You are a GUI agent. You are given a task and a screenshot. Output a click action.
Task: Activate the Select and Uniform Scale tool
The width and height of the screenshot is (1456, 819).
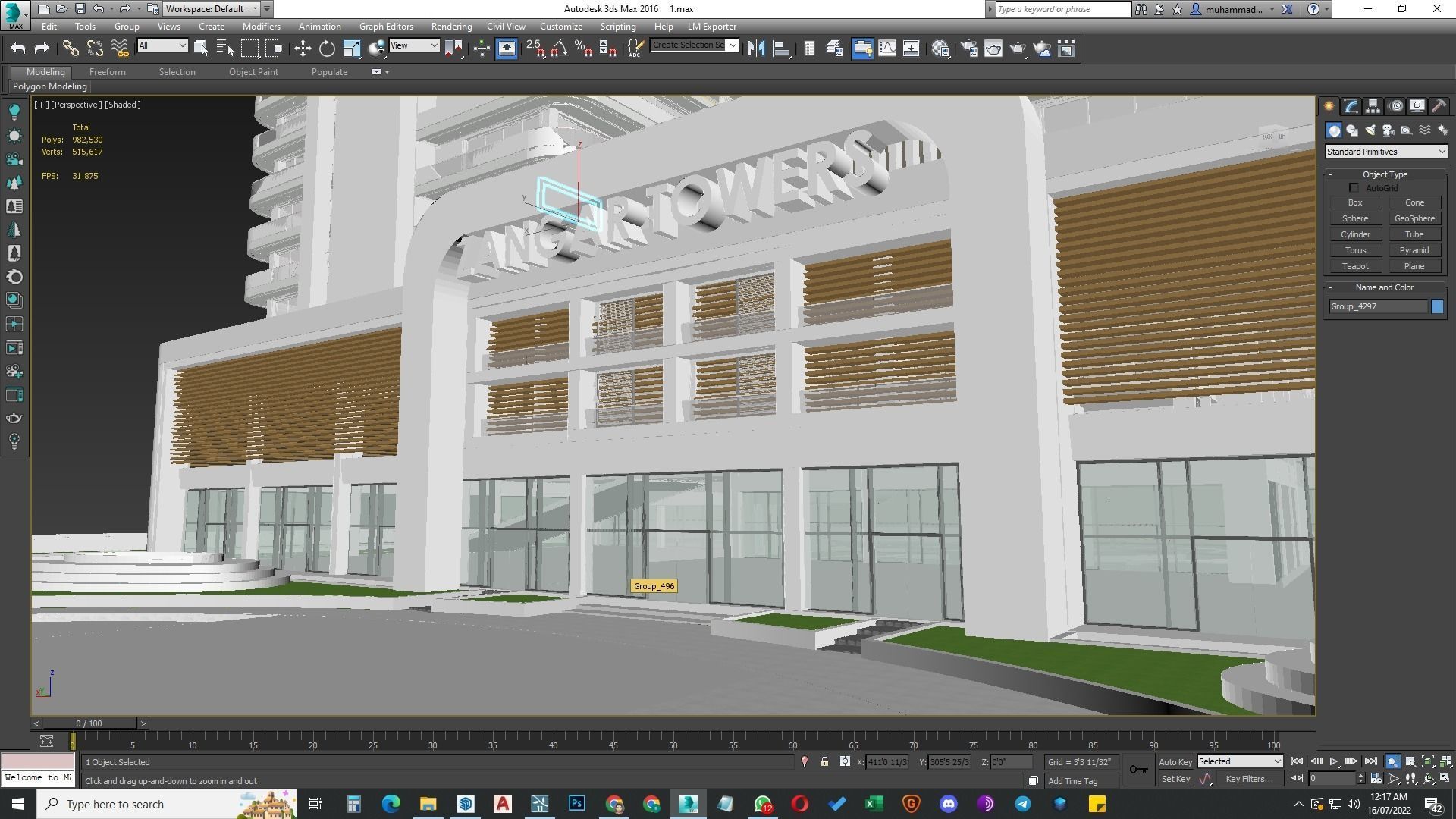352,49
